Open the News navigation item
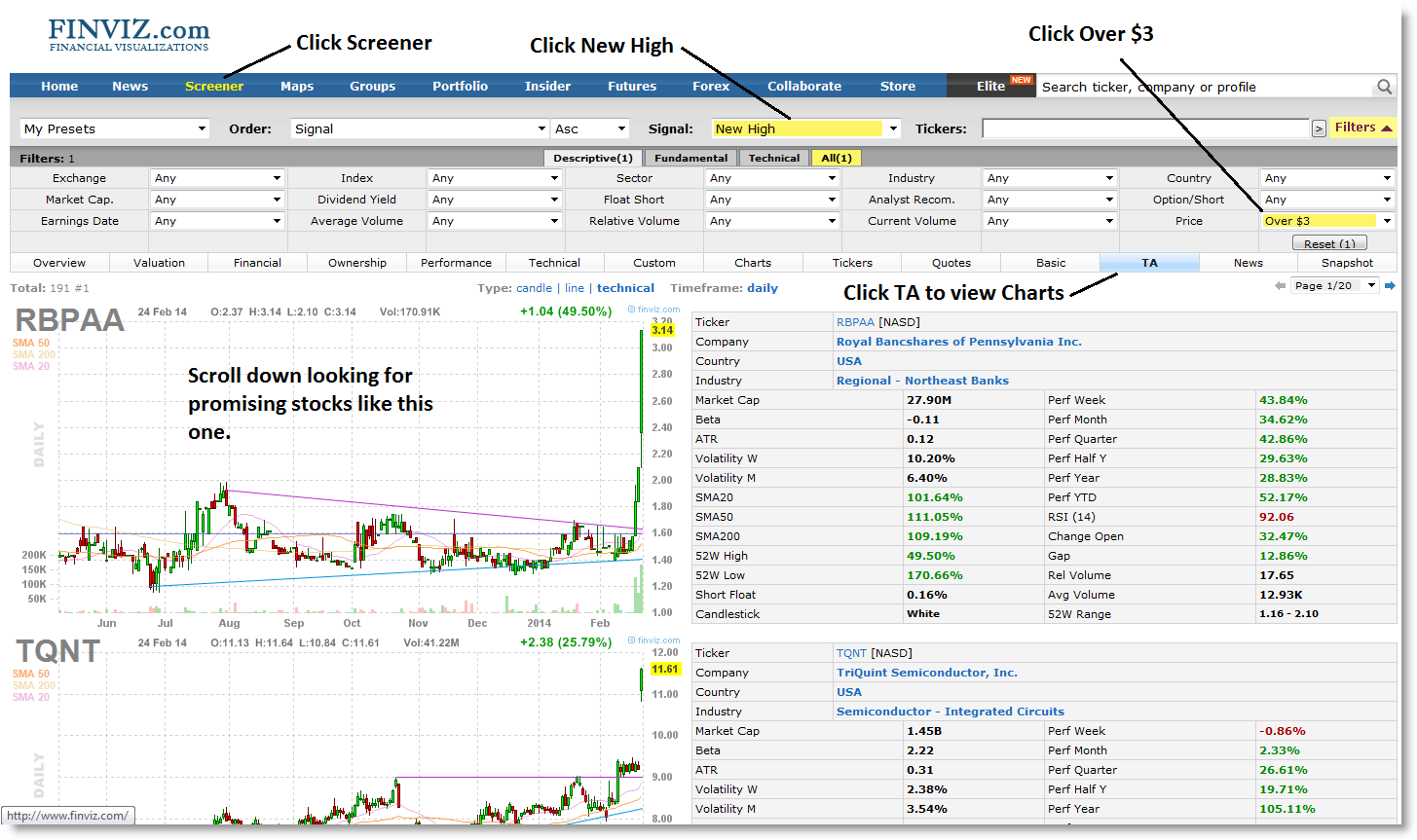This screenshot has height=840, width=1417. click(130, 86)
